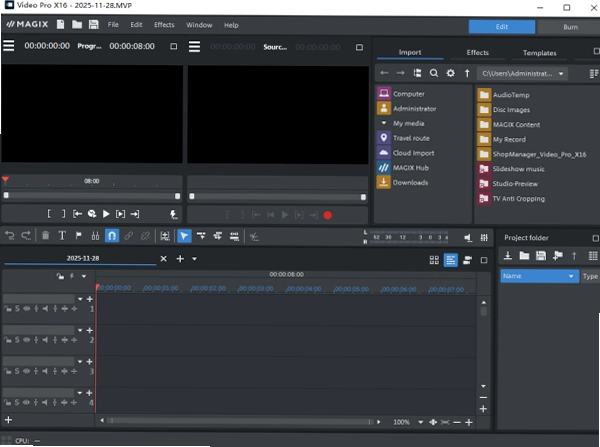Open the Name column dropdown in Project folder
600x447 pixels.
[571, 276]
